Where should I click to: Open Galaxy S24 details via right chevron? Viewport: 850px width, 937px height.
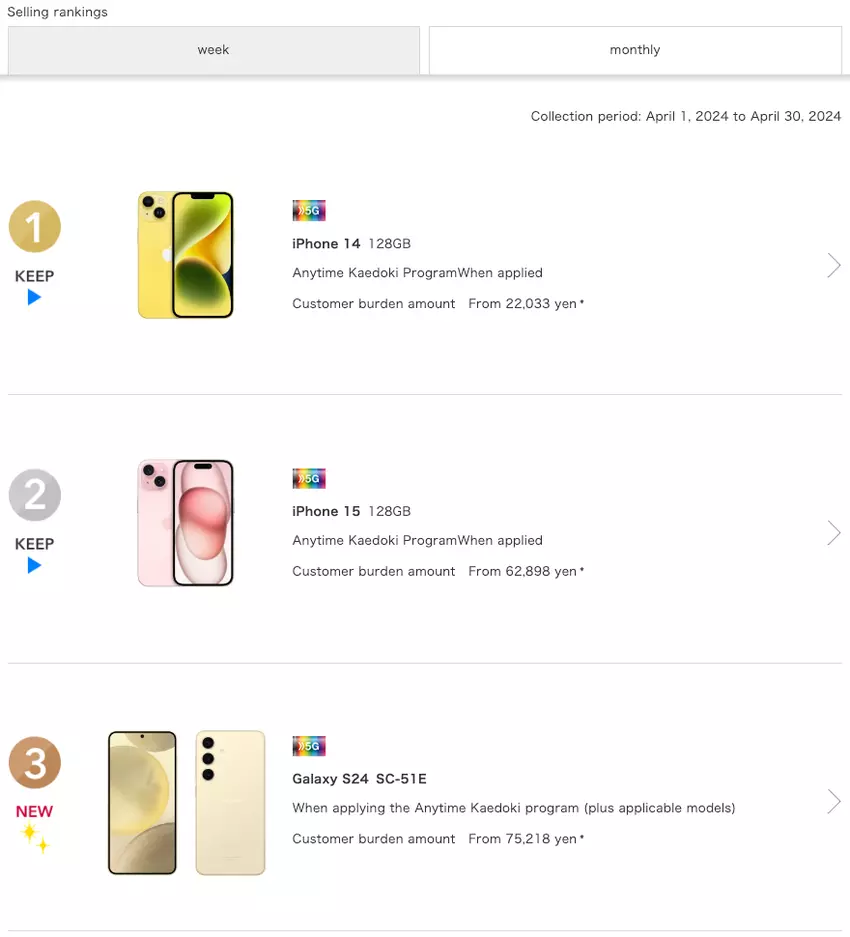coord(833,801)
